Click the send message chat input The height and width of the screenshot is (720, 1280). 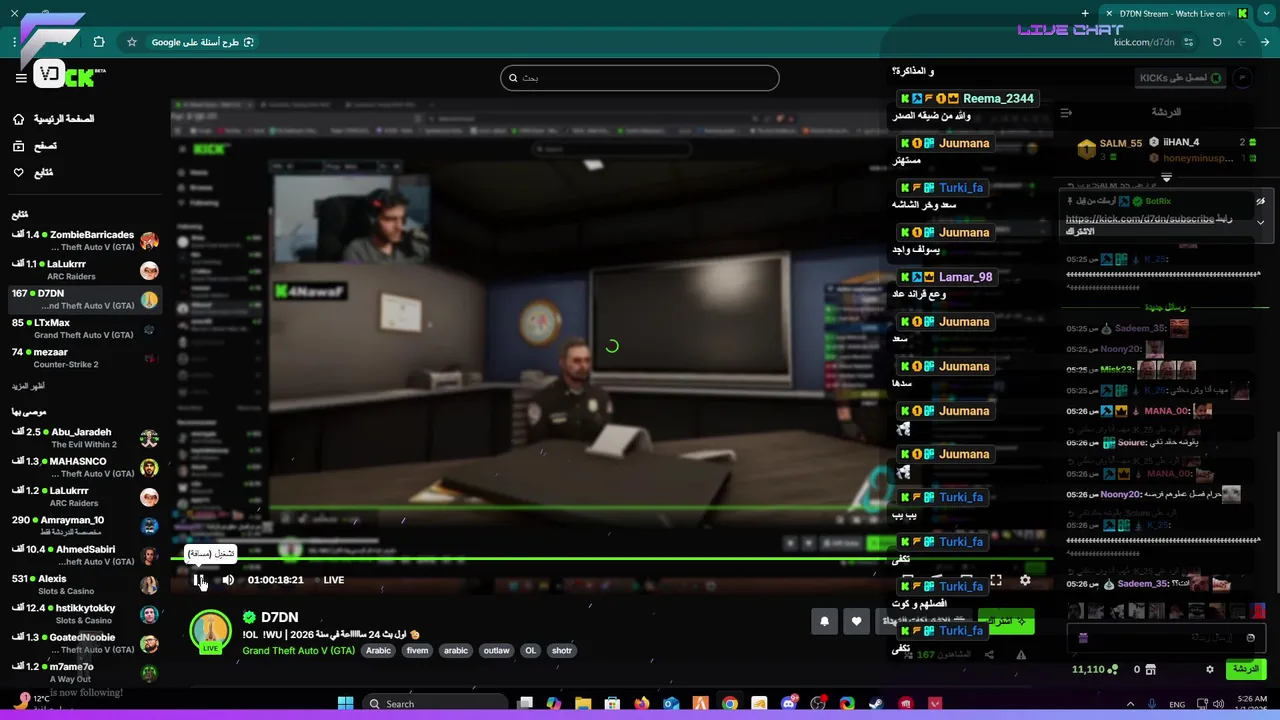point(1167,637)
